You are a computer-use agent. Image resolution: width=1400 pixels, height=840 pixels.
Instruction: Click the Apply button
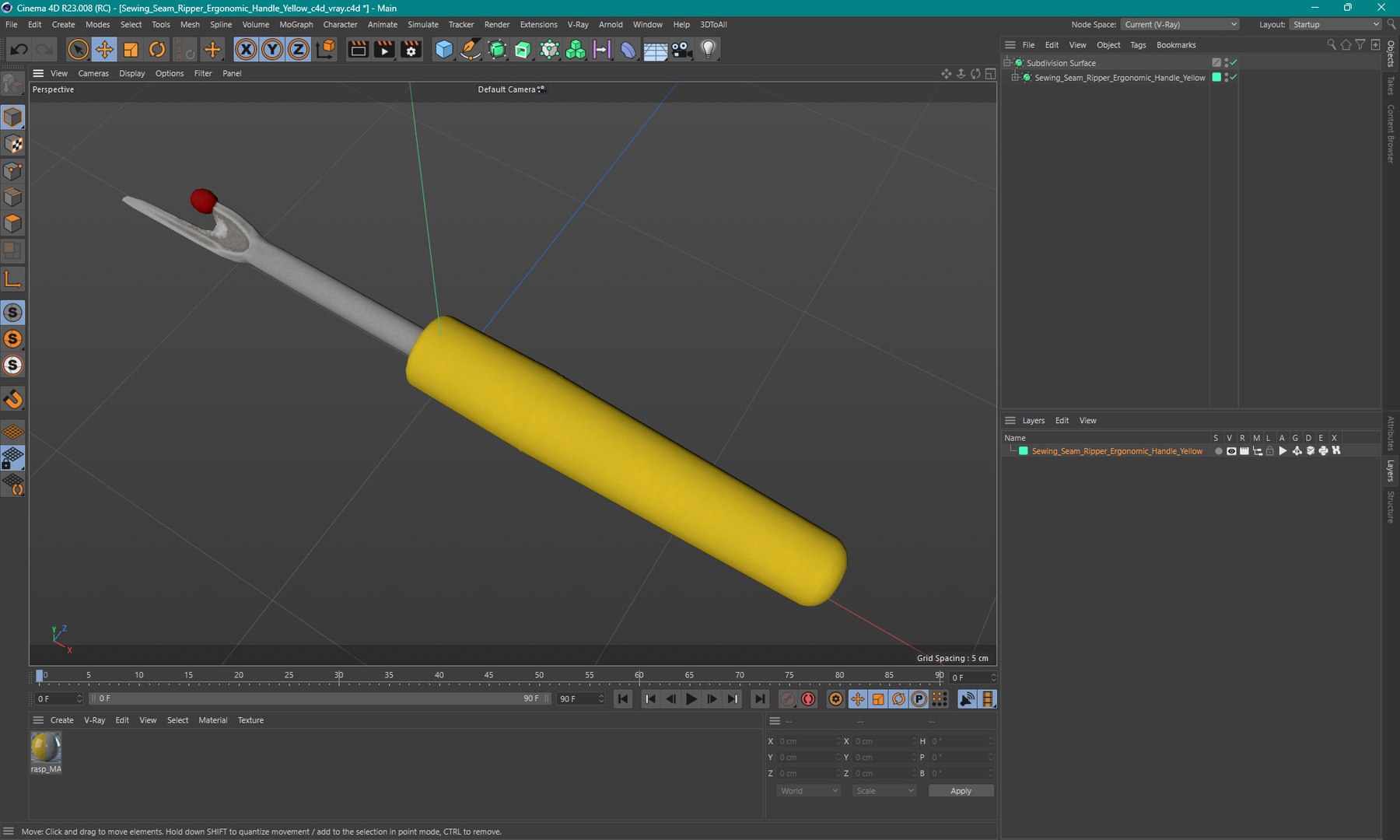click(961, 791)
